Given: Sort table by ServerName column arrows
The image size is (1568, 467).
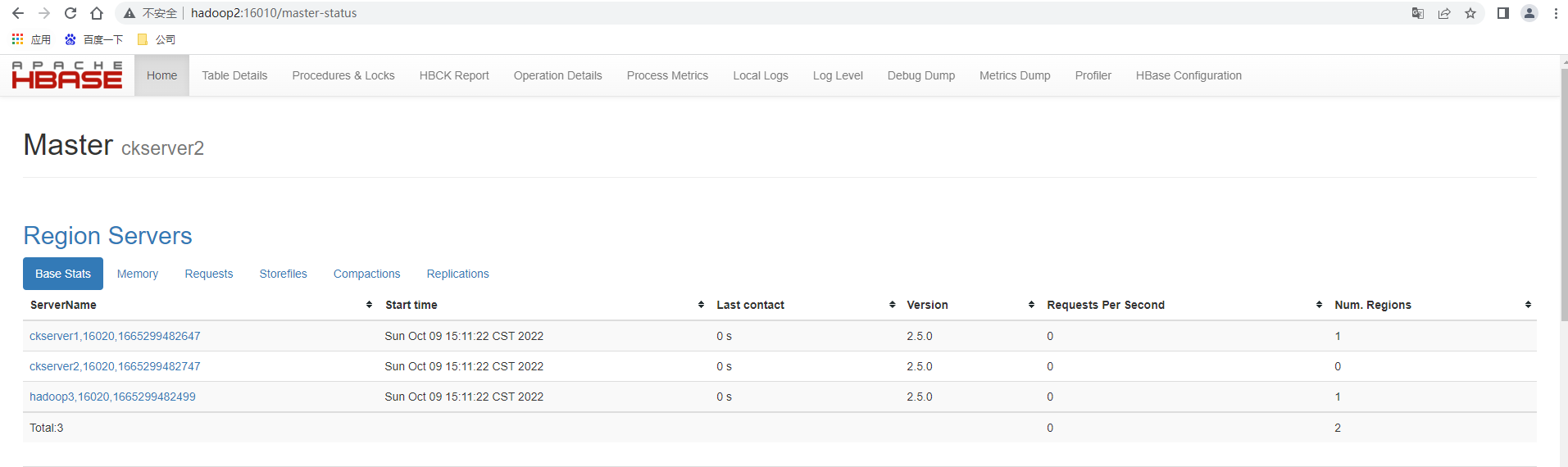Looking at the screenshot, I should 369,305.
